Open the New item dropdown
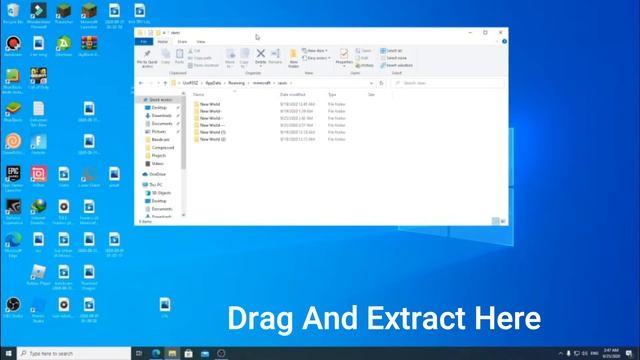640x360 pixels. (315, 51)
